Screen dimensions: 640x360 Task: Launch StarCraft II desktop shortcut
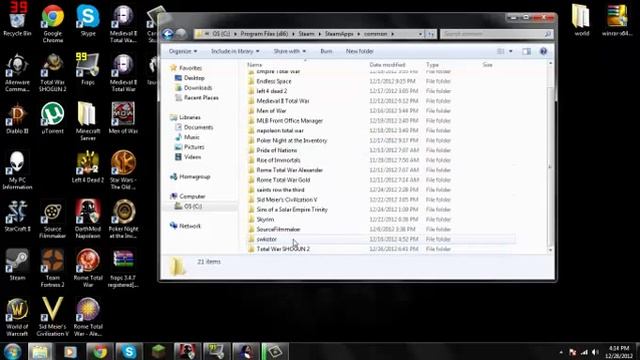click(17, 216)
